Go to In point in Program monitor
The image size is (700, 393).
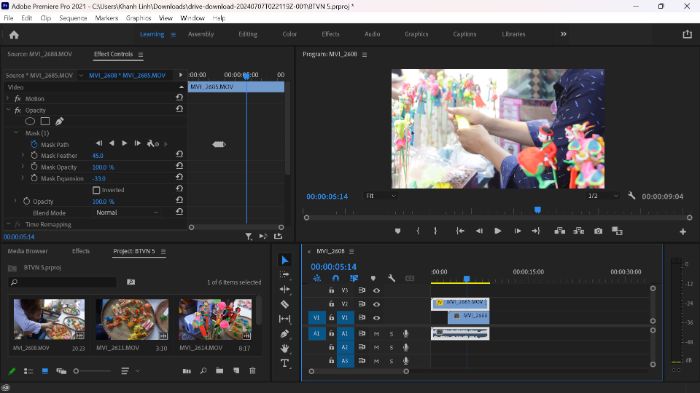pos(460,231)
